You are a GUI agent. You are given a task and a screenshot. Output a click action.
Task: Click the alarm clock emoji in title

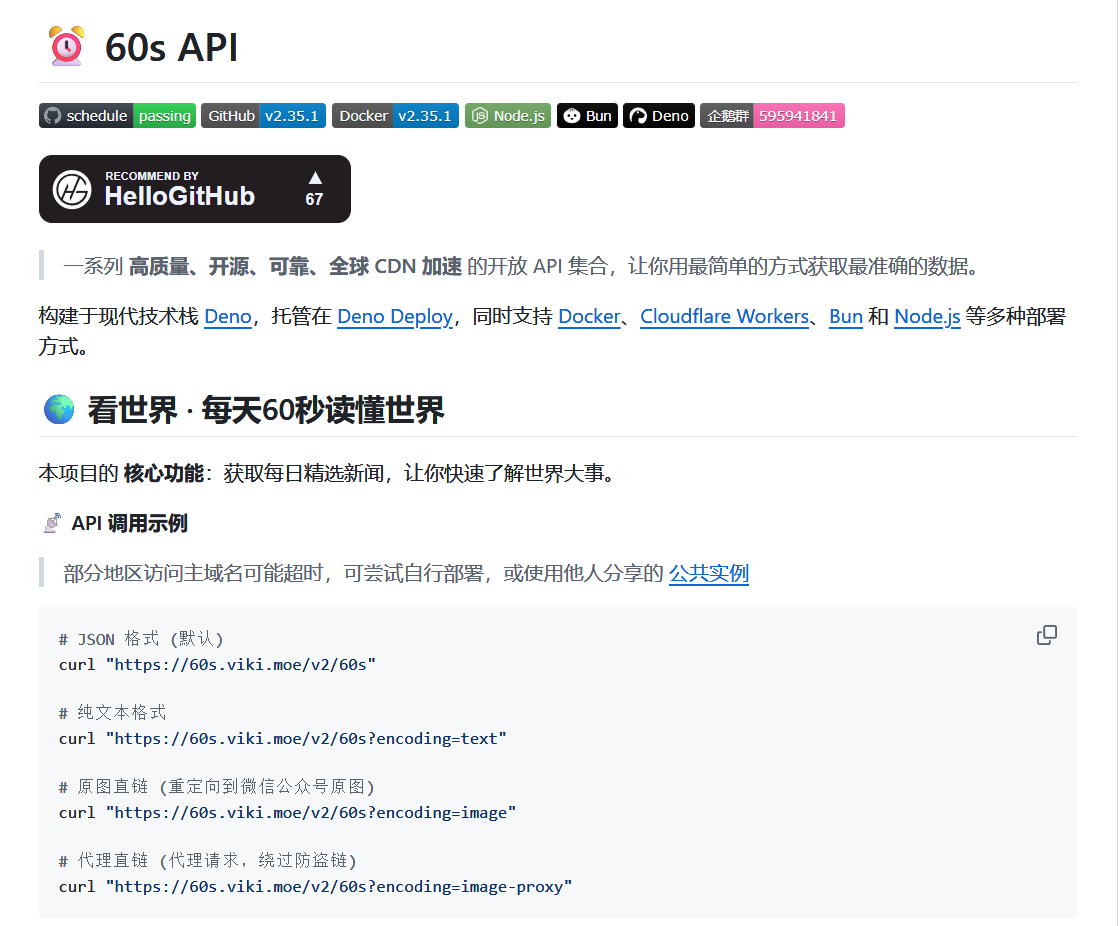pos(67,47)
